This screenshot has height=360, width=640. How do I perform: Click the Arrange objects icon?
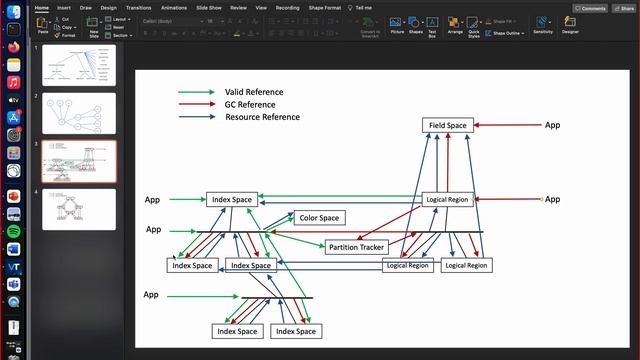pyautogui.click(x=453, y=22)
